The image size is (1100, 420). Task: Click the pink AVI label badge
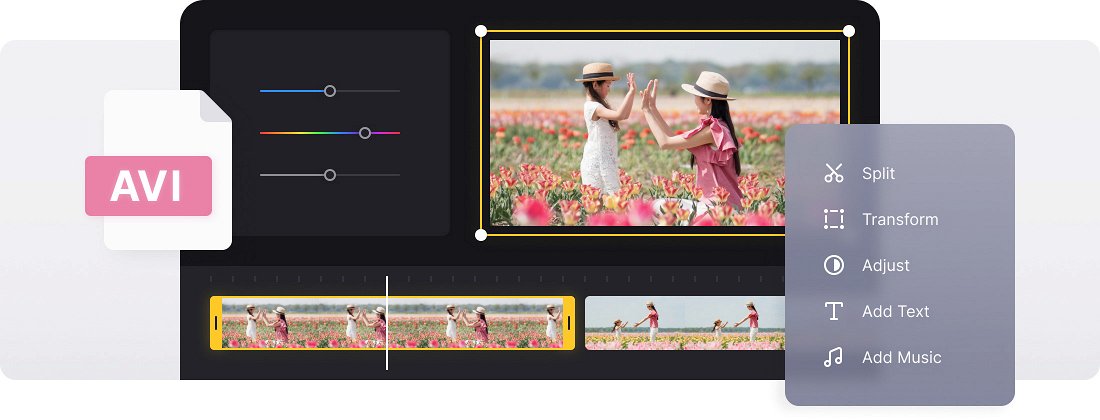coord(149,186)
